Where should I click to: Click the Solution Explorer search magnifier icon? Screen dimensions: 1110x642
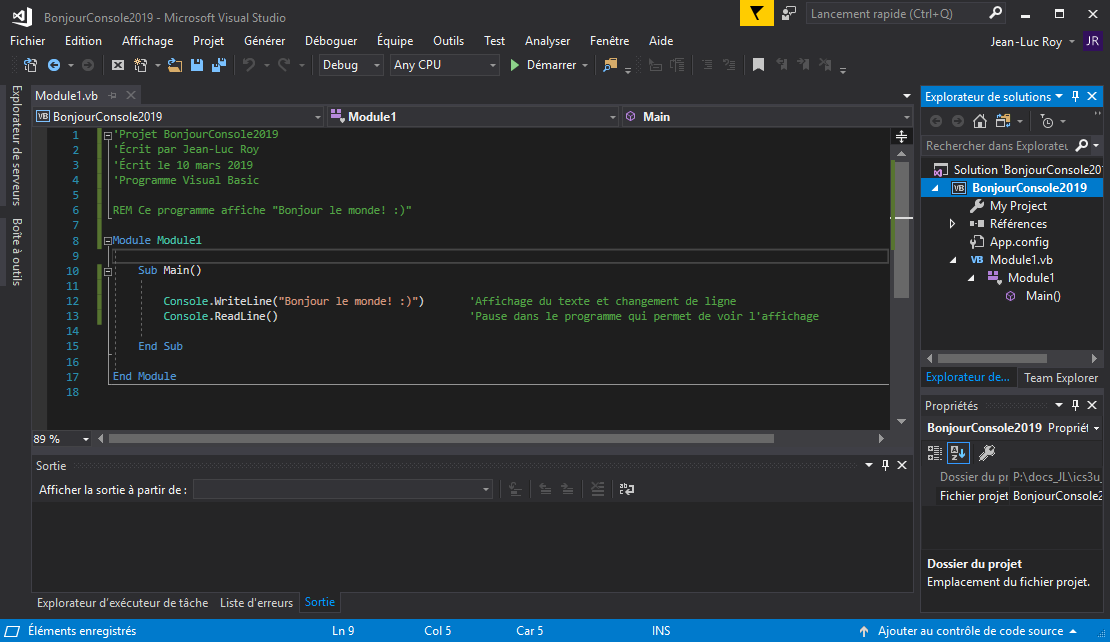(1082, 145)
